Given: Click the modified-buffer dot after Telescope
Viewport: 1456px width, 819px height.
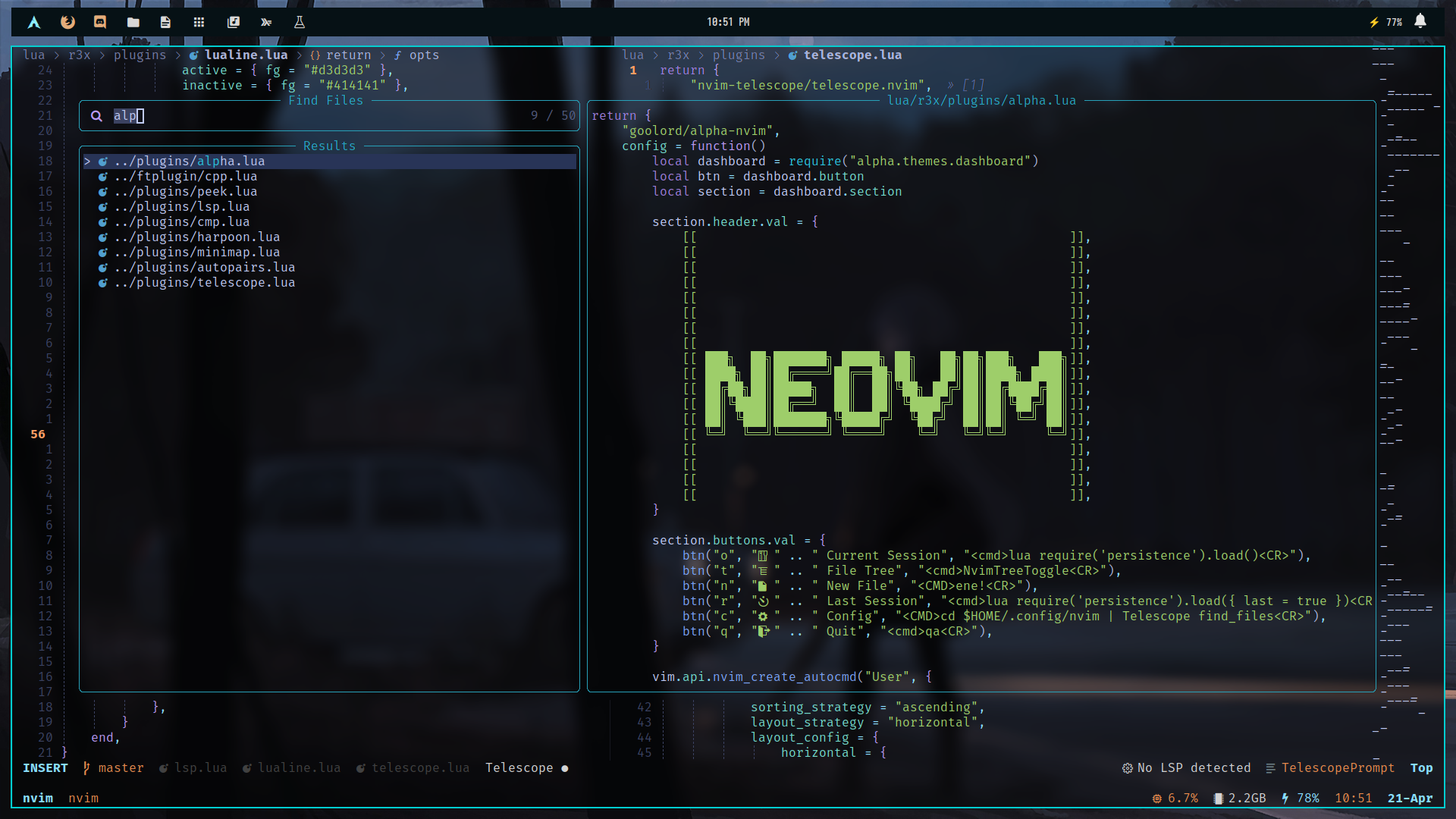Looking at the screenshot, I should (x=565, y=768).
